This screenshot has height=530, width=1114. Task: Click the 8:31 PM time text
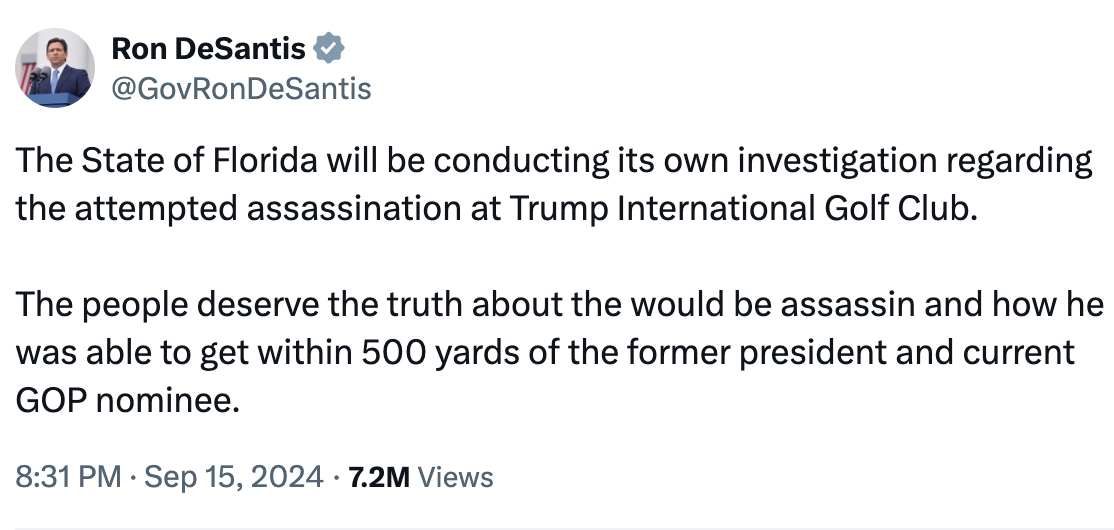[x=68, y=477]
